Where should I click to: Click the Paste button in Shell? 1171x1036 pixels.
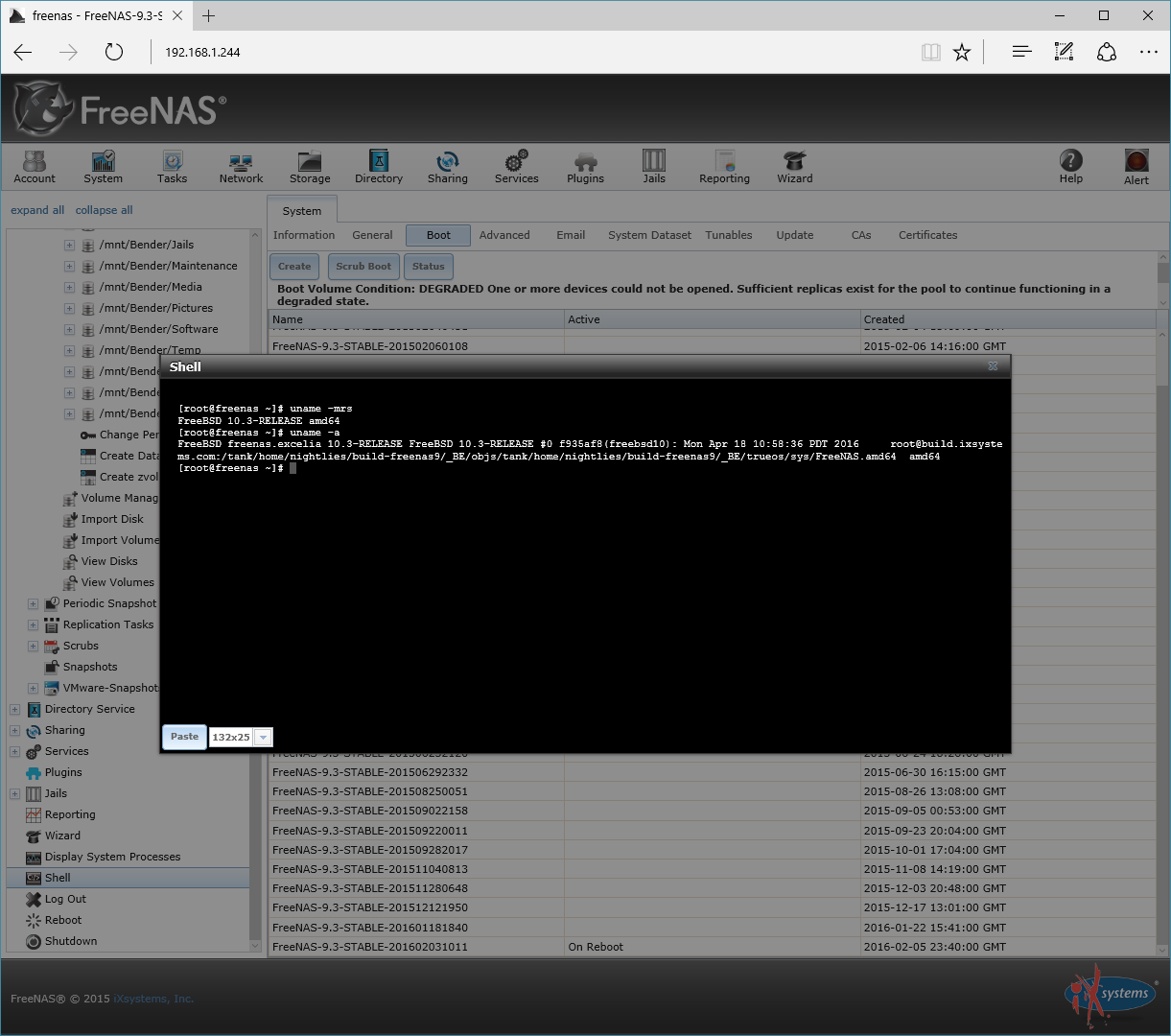point(184,737)
